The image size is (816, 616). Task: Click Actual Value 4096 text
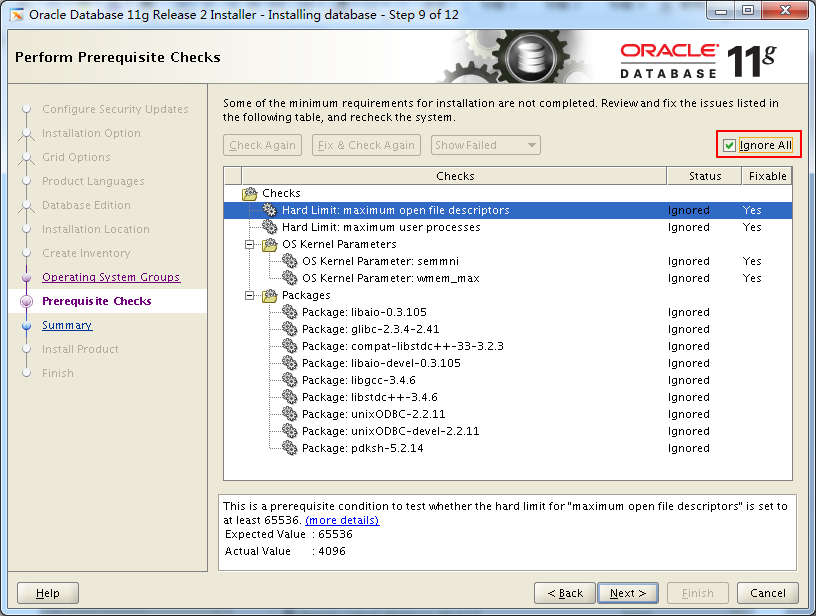coord(285,550)
